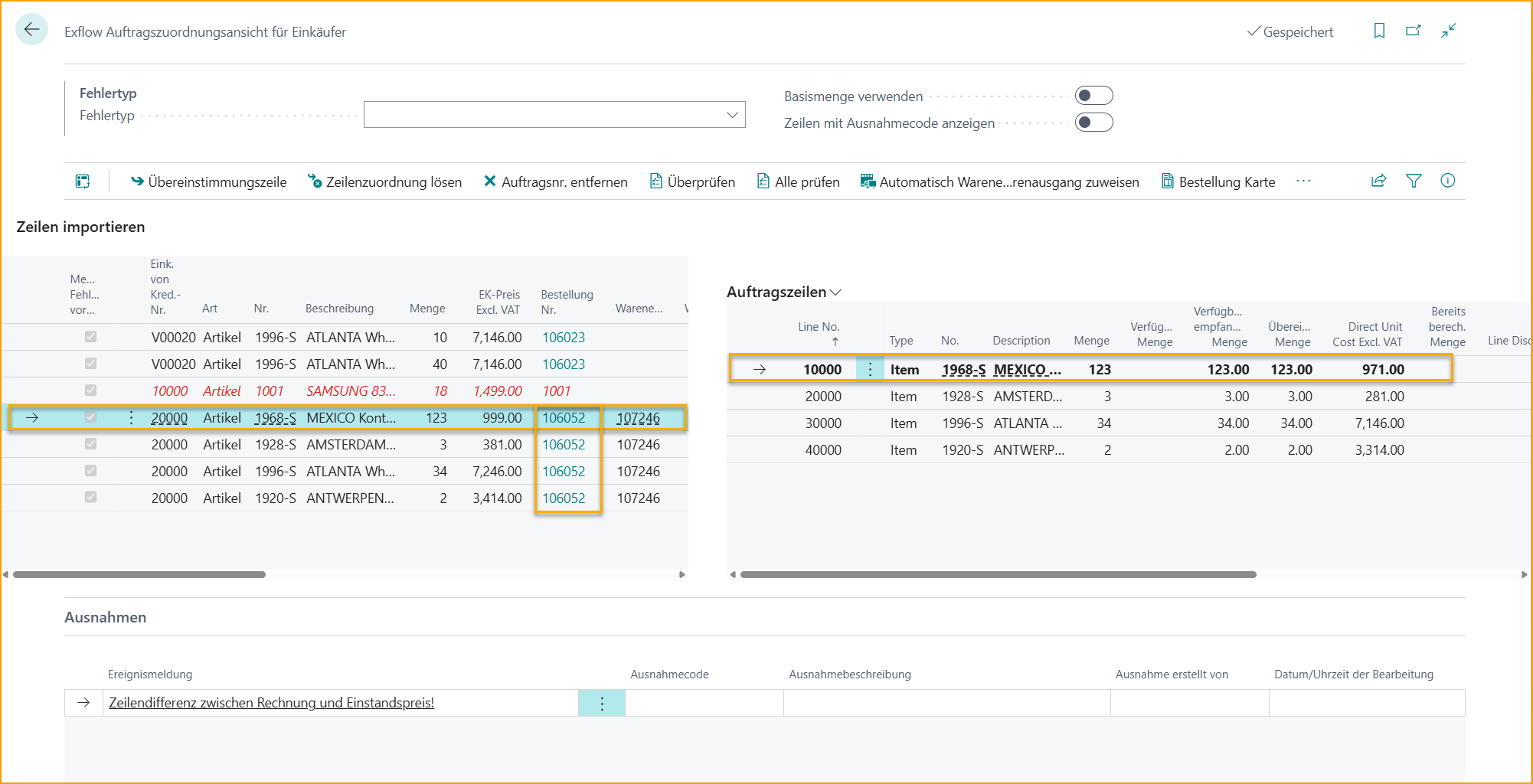Expand the Auftragszeilen section chevron

point(835,292)
